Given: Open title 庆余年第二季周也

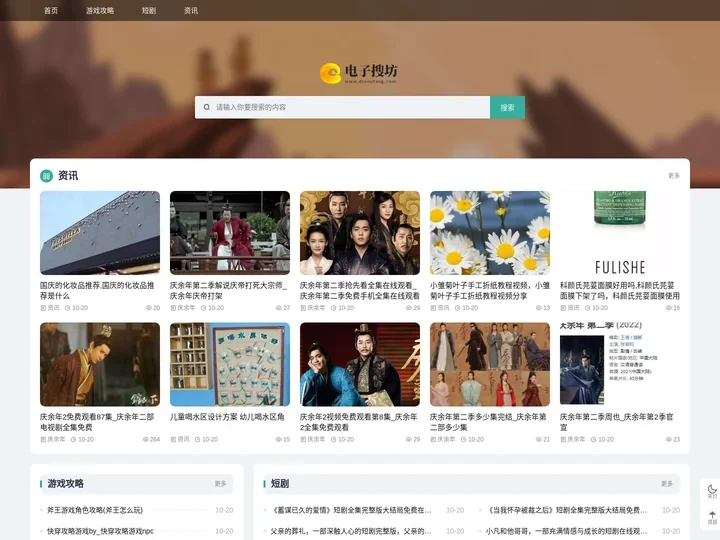Looking at the screenshot, I should tap(617, 422).
